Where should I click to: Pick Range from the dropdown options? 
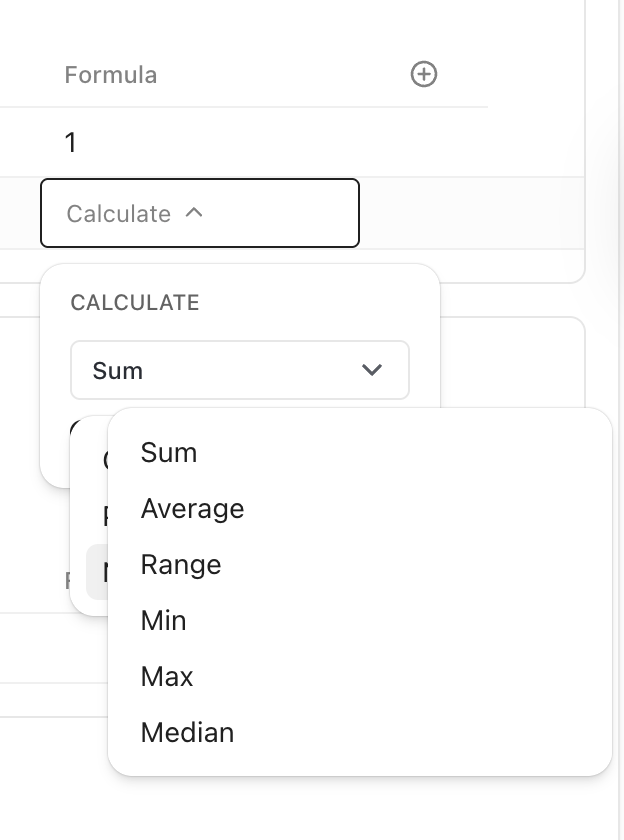point(181,564)
